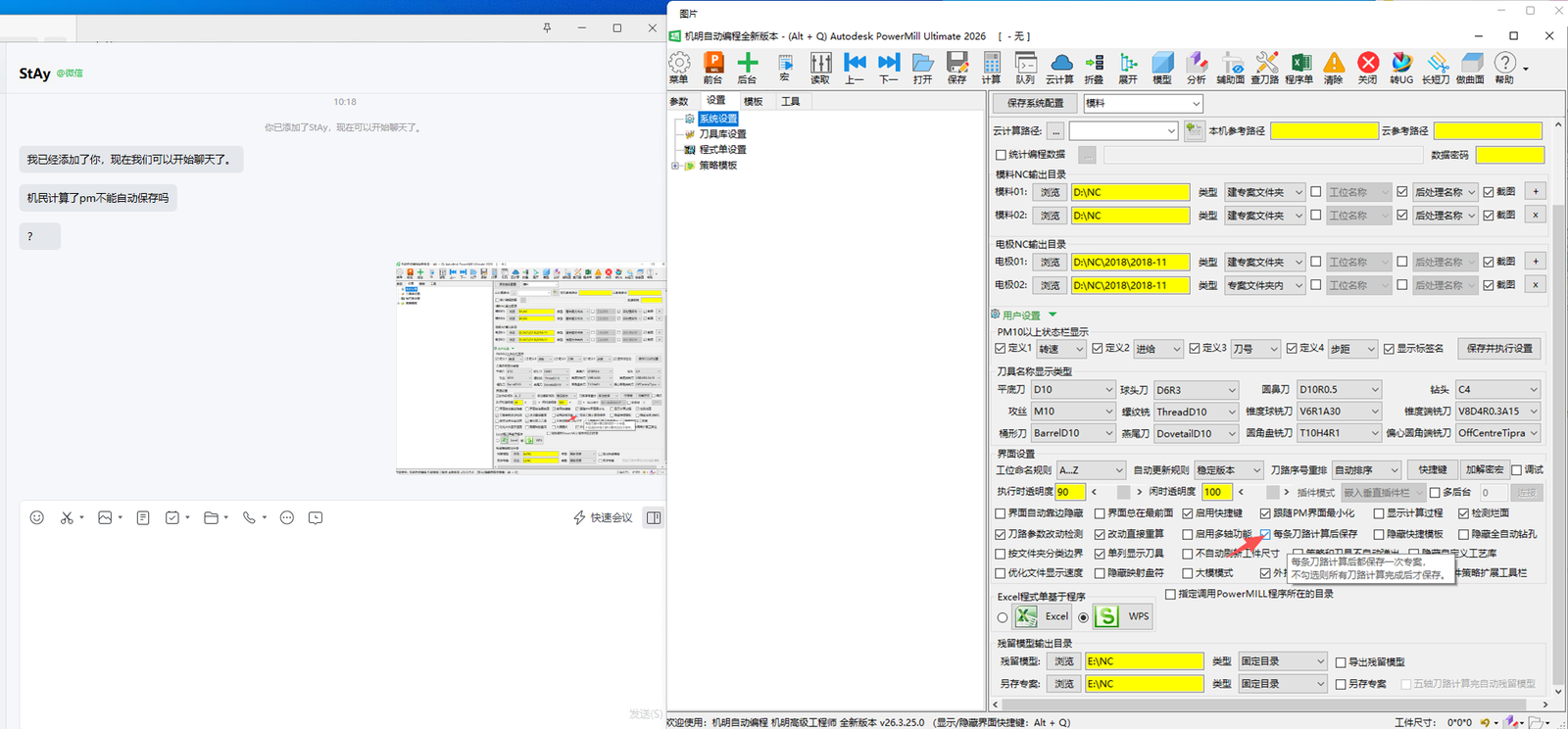Open the 队列 queue icon

pyautogui.click(x=1026, y=68)
